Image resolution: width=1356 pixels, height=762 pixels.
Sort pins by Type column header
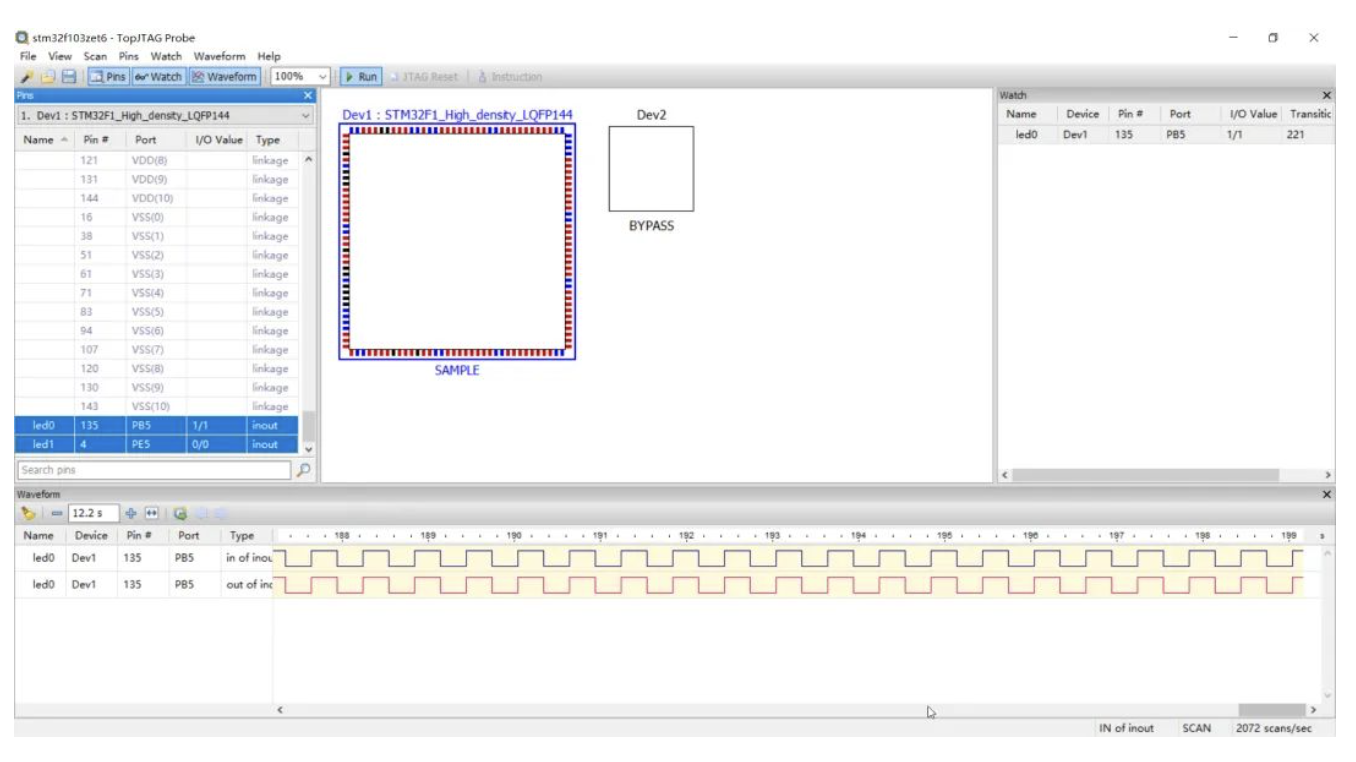[275, 142]
